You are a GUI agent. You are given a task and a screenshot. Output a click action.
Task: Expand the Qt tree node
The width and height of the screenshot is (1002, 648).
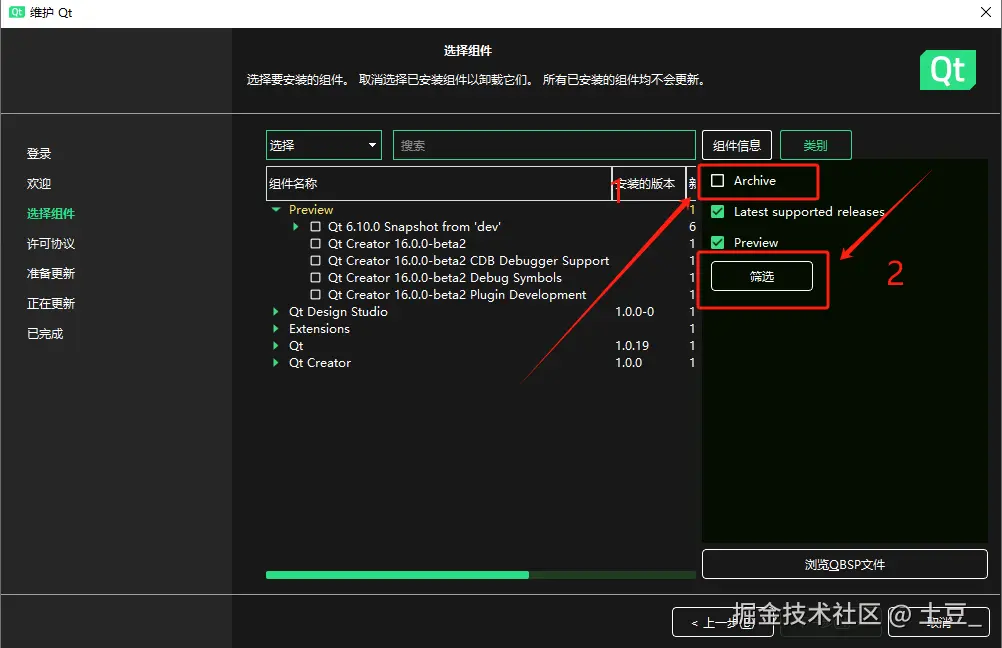tap(275, 346)
